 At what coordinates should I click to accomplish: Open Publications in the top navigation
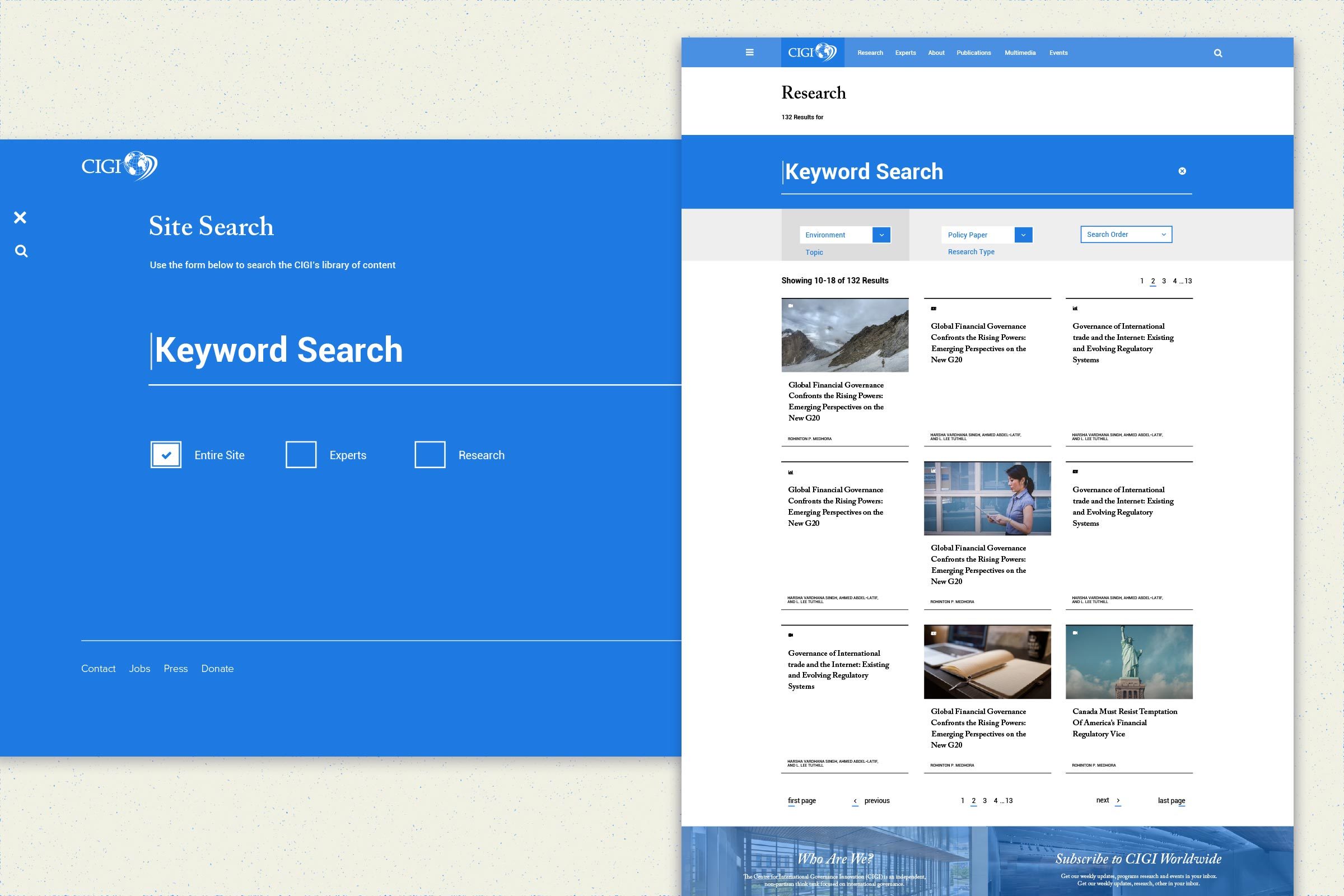tap(974, 53)
